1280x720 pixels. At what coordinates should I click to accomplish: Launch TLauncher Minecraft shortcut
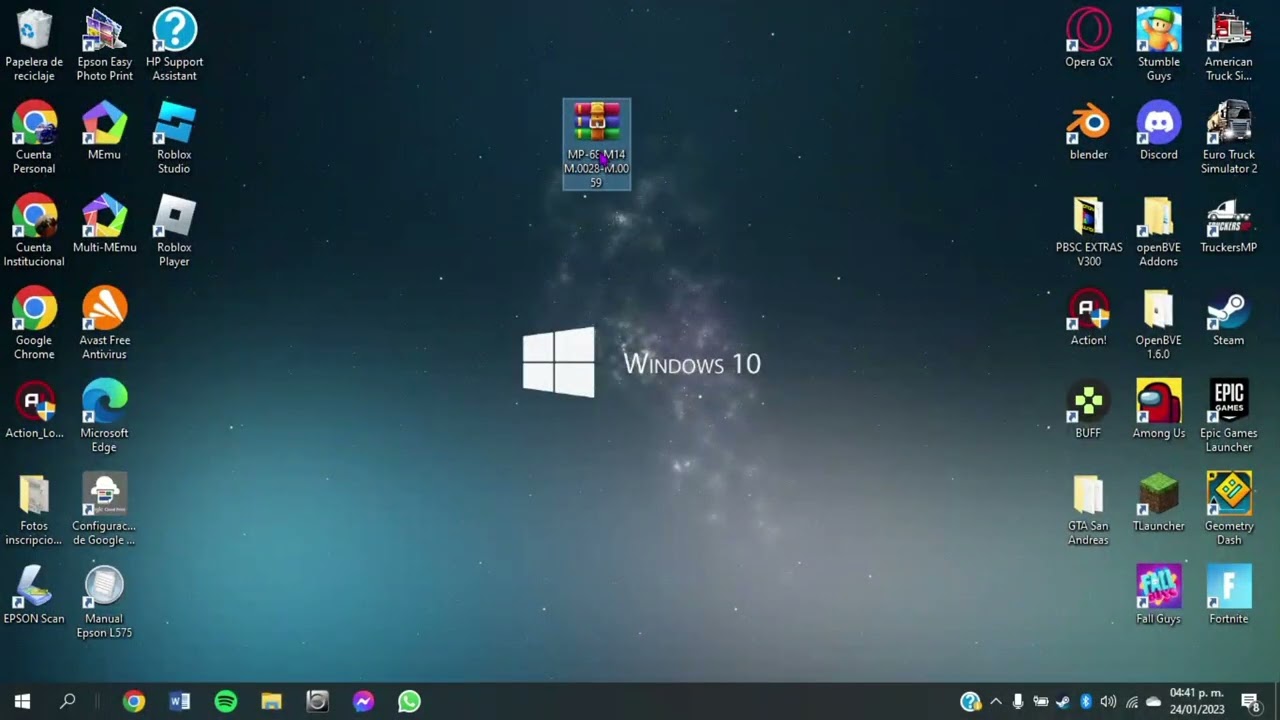[x=1158, y=503]
